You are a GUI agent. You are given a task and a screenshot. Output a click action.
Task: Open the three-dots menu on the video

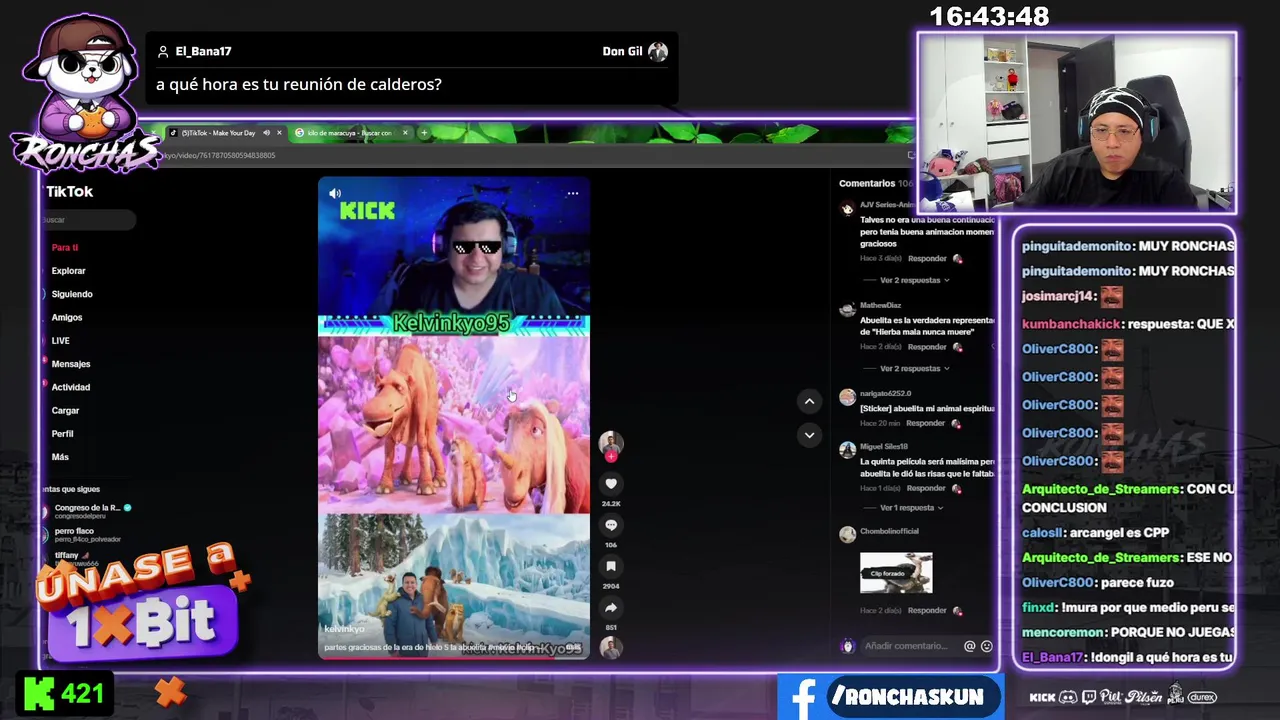coord(573,193)
